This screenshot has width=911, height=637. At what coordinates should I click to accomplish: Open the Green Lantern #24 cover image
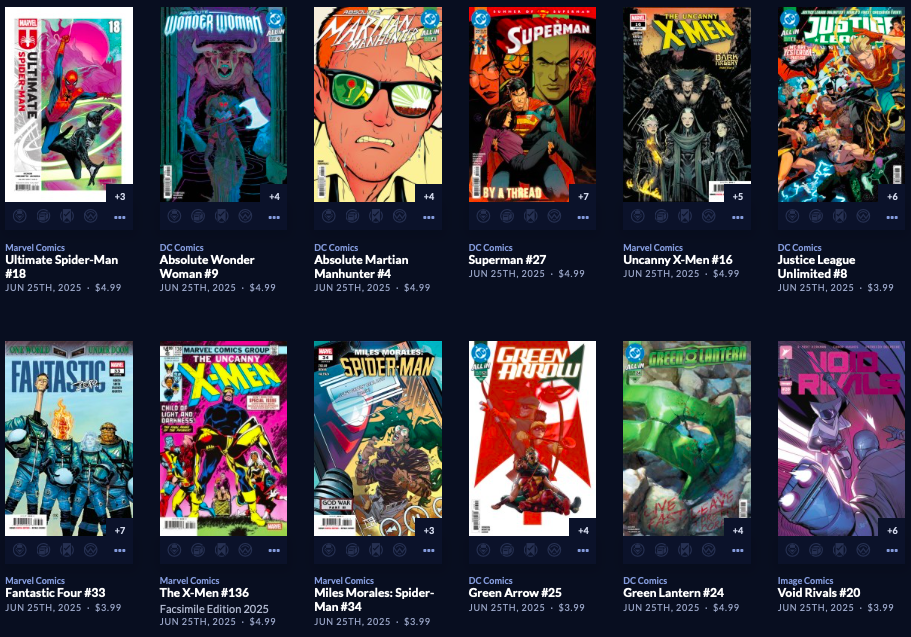(687, 438)
